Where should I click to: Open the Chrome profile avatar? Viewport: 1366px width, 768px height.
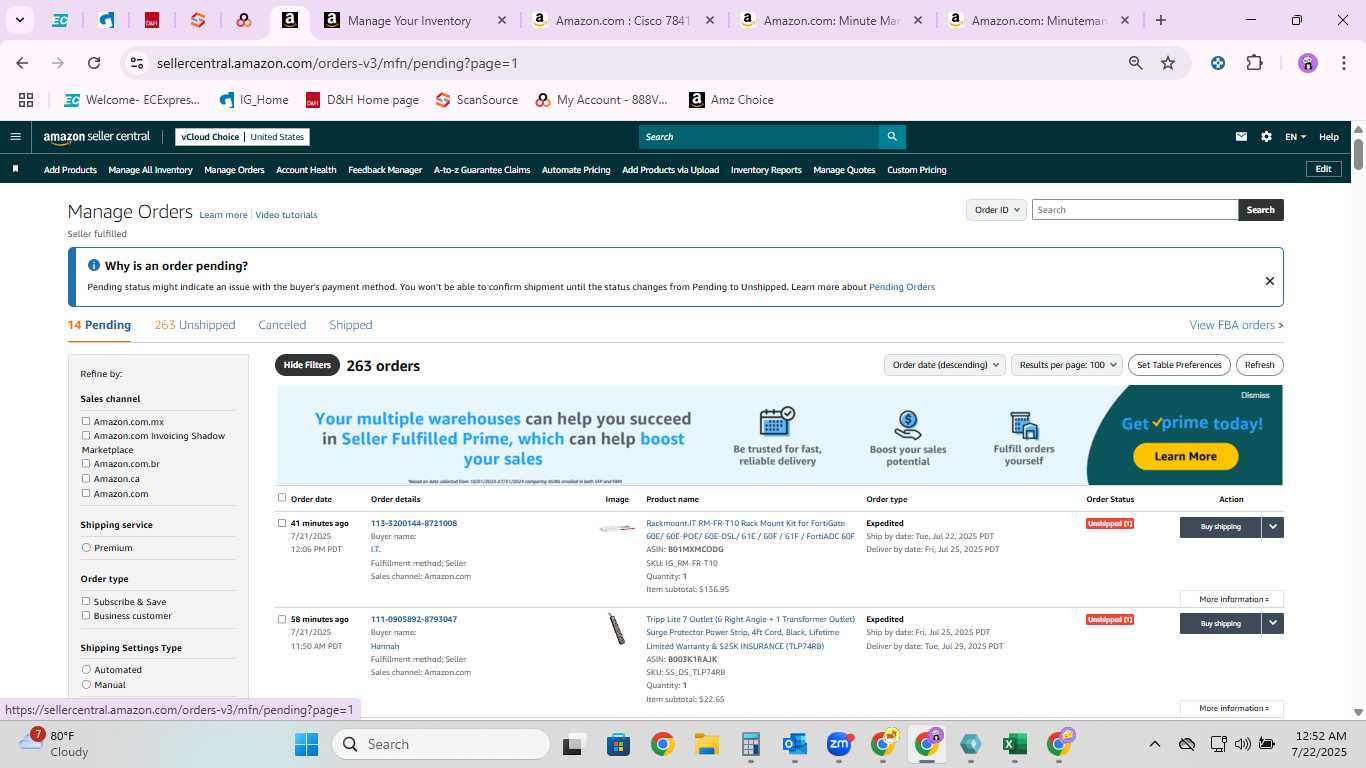1308,63
